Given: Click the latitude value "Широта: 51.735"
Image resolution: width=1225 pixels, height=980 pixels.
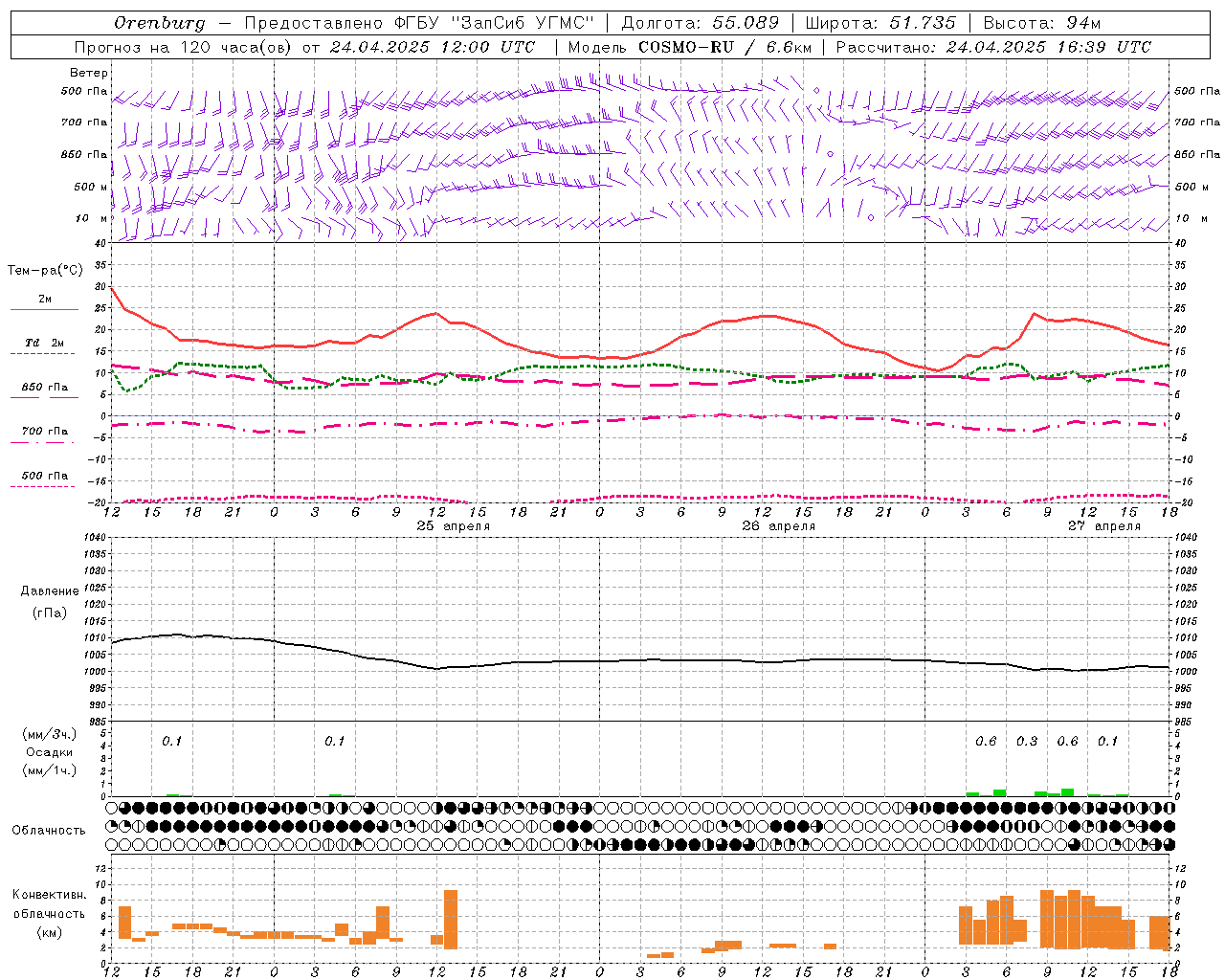Looking at the screenshot, I should click(x=880, y=23).
